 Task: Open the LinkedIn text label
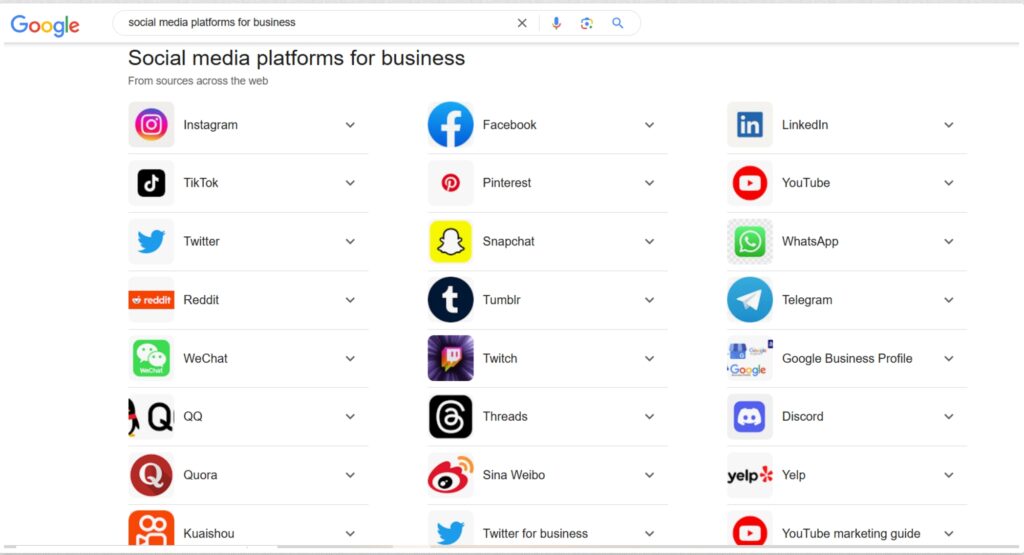pyautogui.click(x=805, y=125)
